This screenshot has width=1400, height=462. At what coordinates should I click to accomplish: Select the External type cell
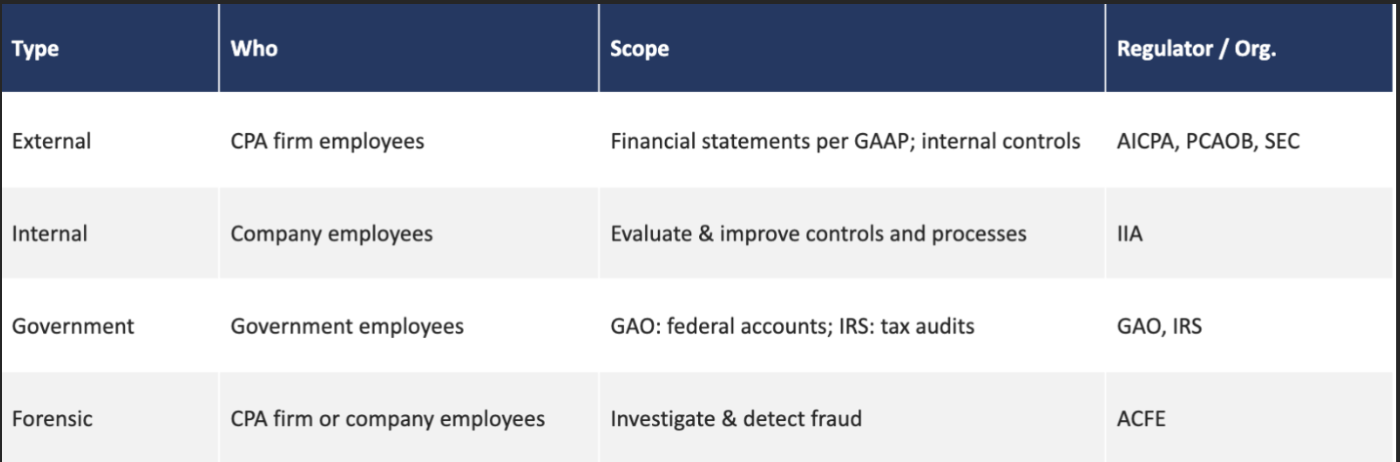pyautogui.click(x=51, y=141)
